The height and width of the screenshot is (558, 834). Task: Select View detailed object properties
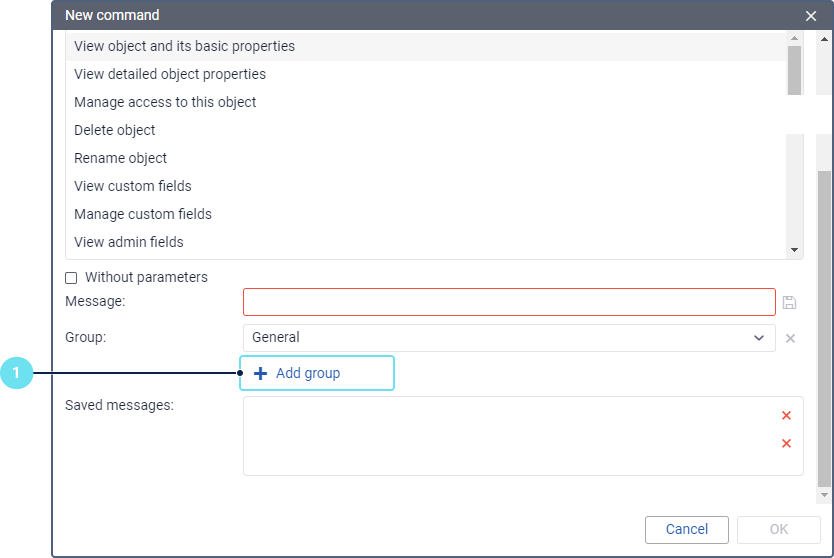[170, 74]
